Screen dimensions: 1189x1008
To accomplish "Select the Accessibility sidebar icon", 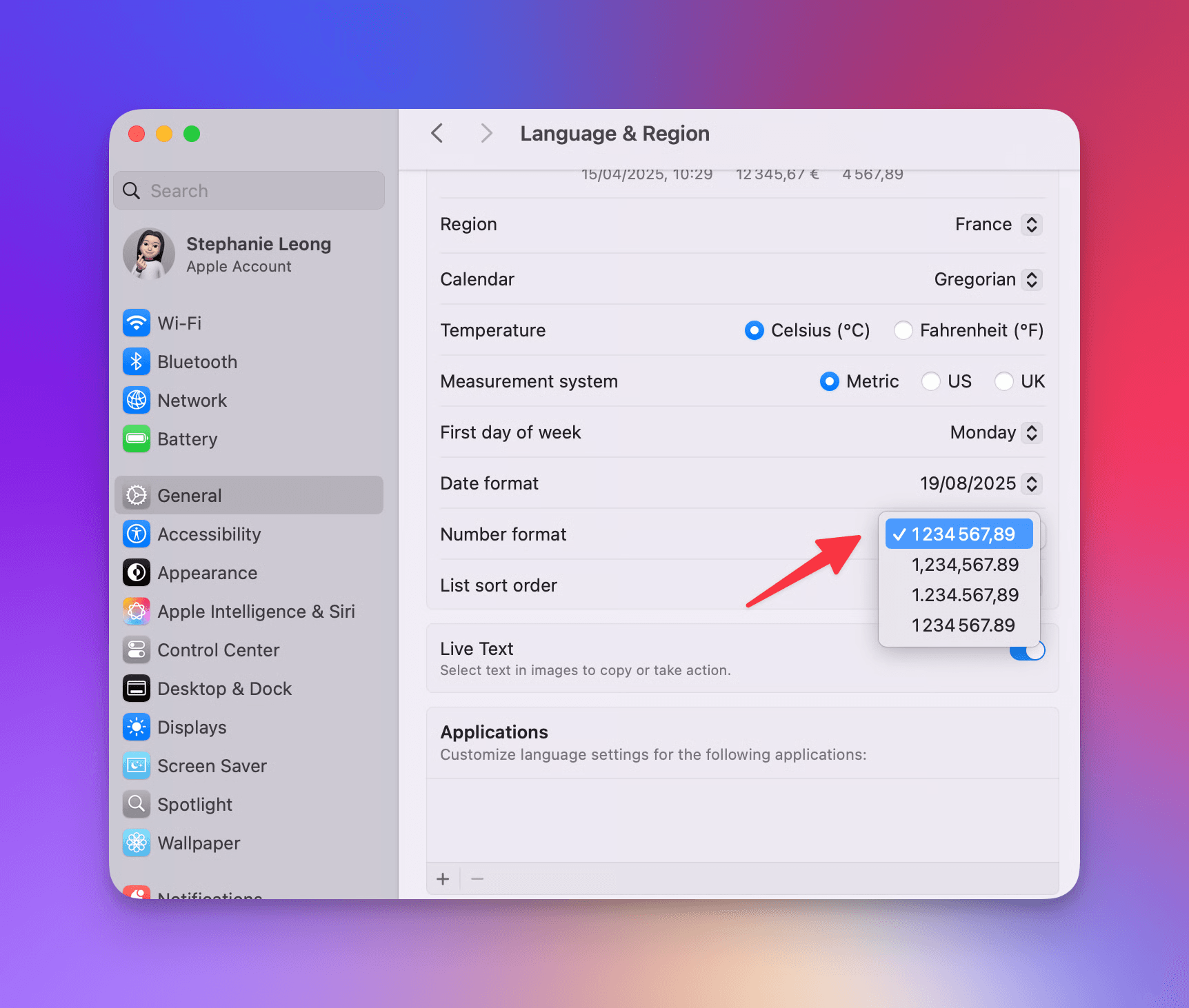I will pos(136,534).
